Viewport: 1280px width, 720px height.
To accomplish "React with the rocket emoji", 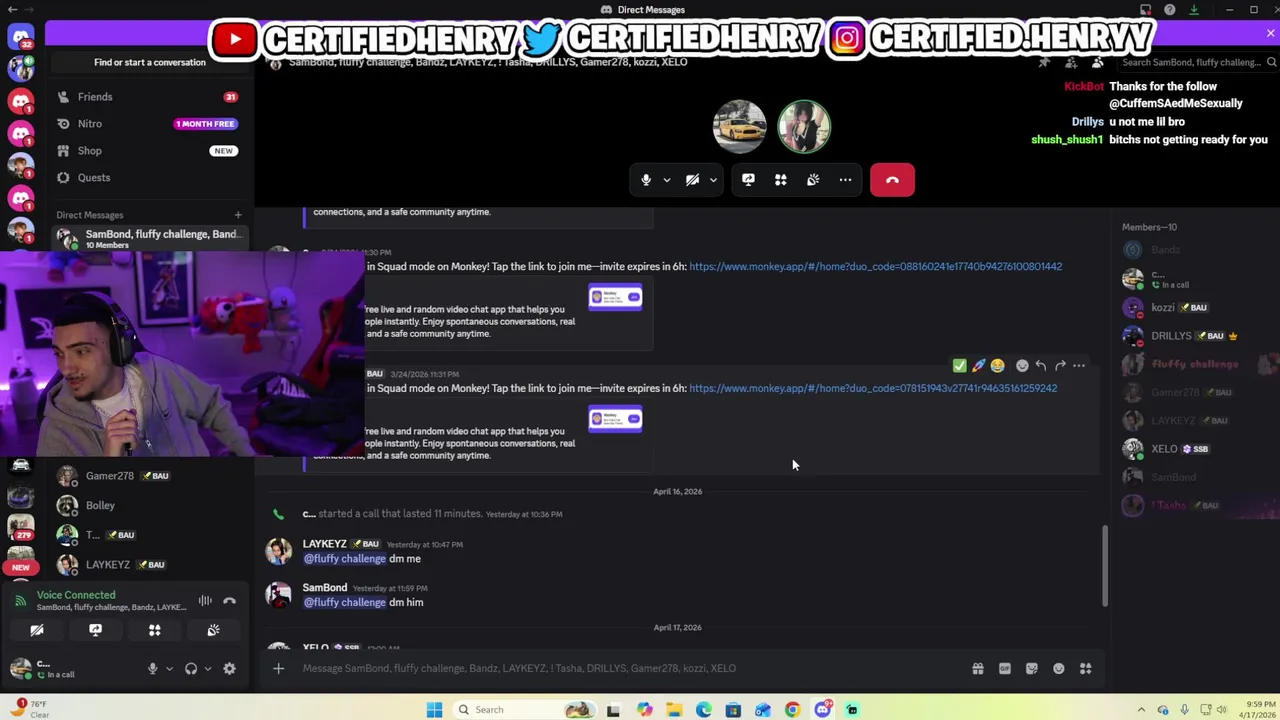I will (x=979, y=366).
